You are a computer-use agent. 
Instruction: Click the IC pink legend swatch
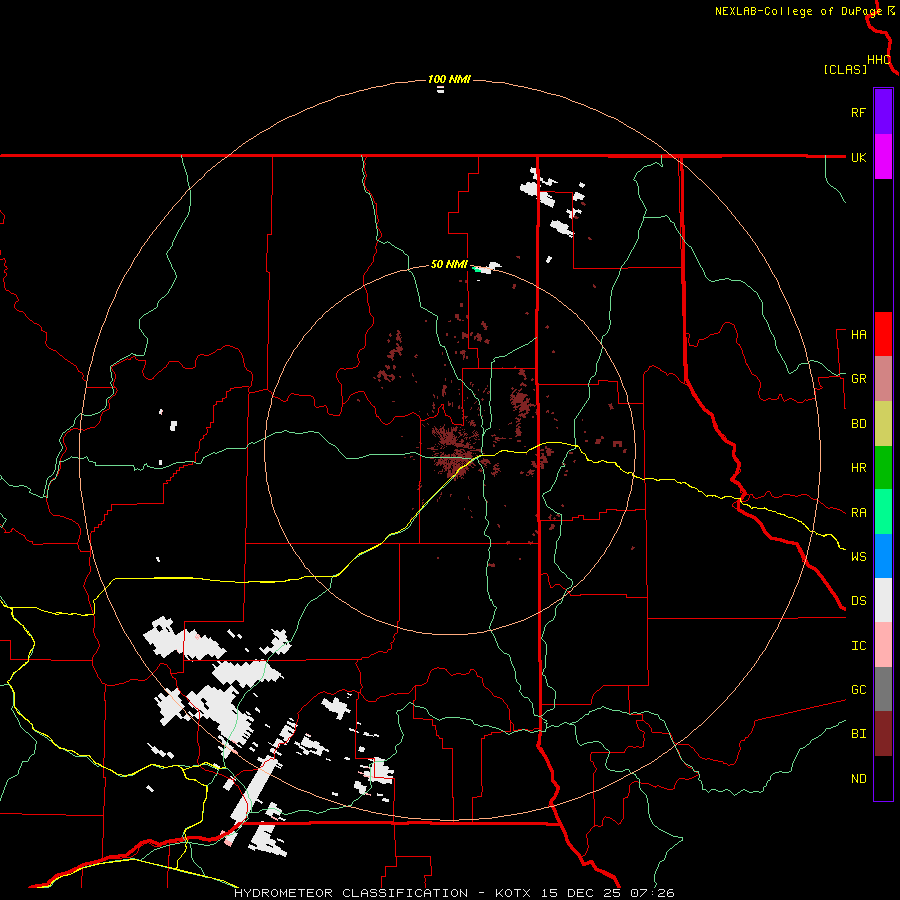point(883,645)
